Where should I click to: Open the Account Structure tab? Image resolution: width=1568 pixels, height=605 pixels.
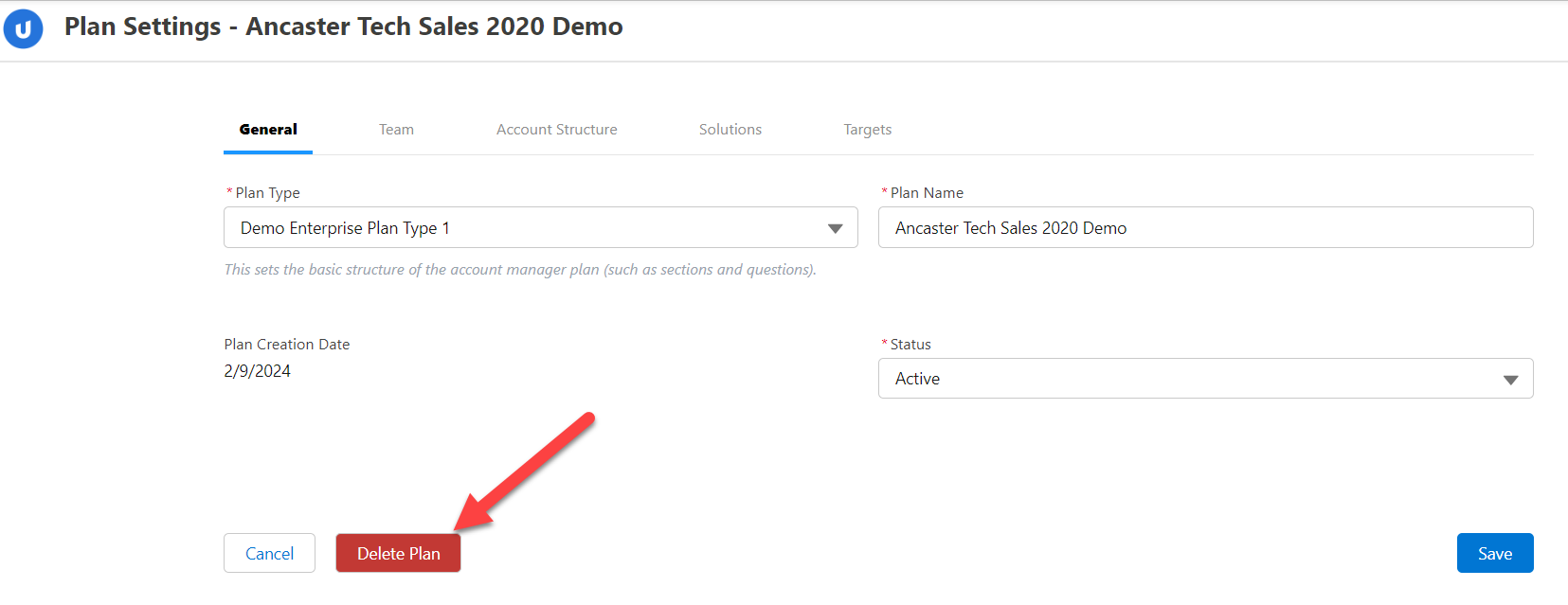(x=556, y=130)
